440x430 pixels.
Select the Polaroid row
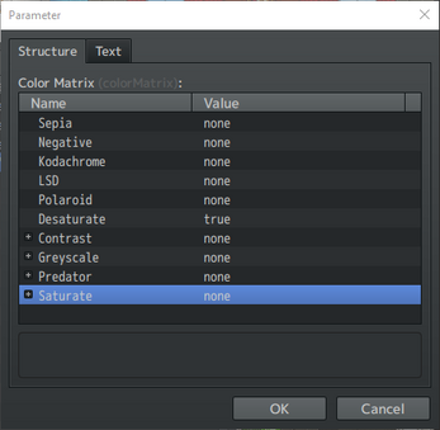coord(220,200)
